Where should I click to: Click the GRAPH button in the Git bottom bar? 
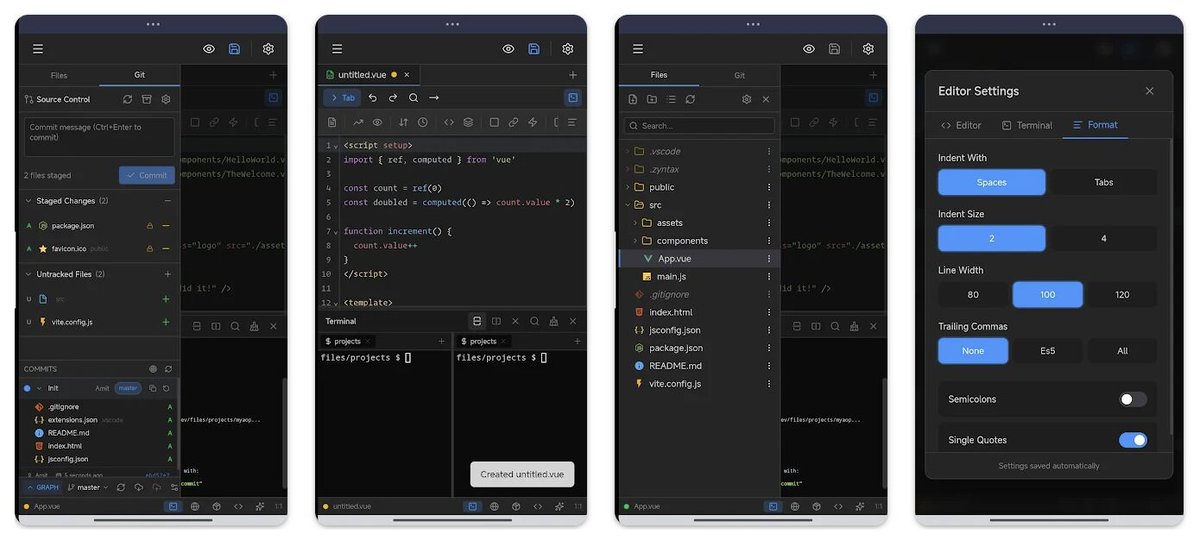click(x=42, y=487)
